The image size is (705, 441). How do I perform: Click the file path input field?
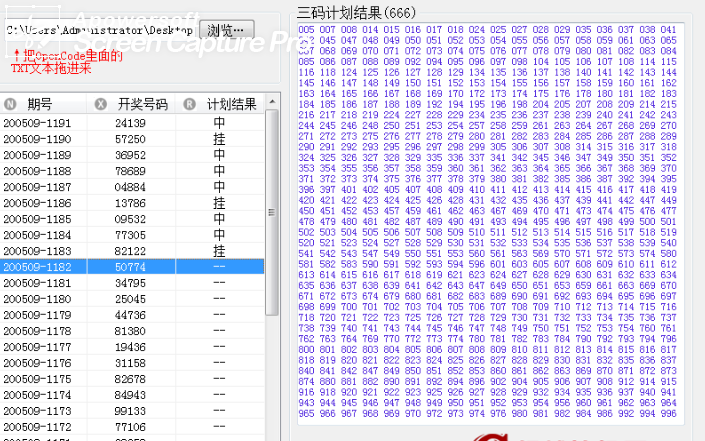pyautogui.click(x=98, y=30)
